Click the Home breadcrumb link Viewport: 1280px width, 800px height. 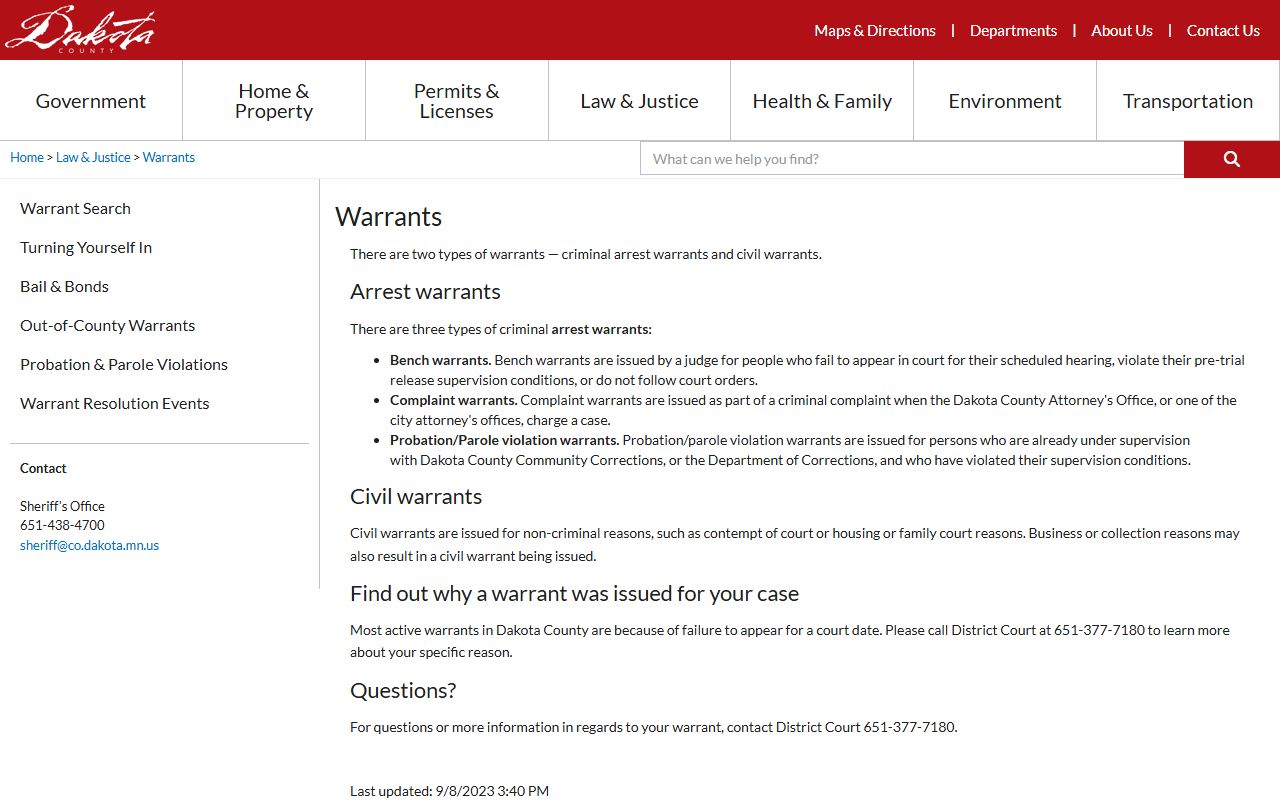tap(27, 158)
